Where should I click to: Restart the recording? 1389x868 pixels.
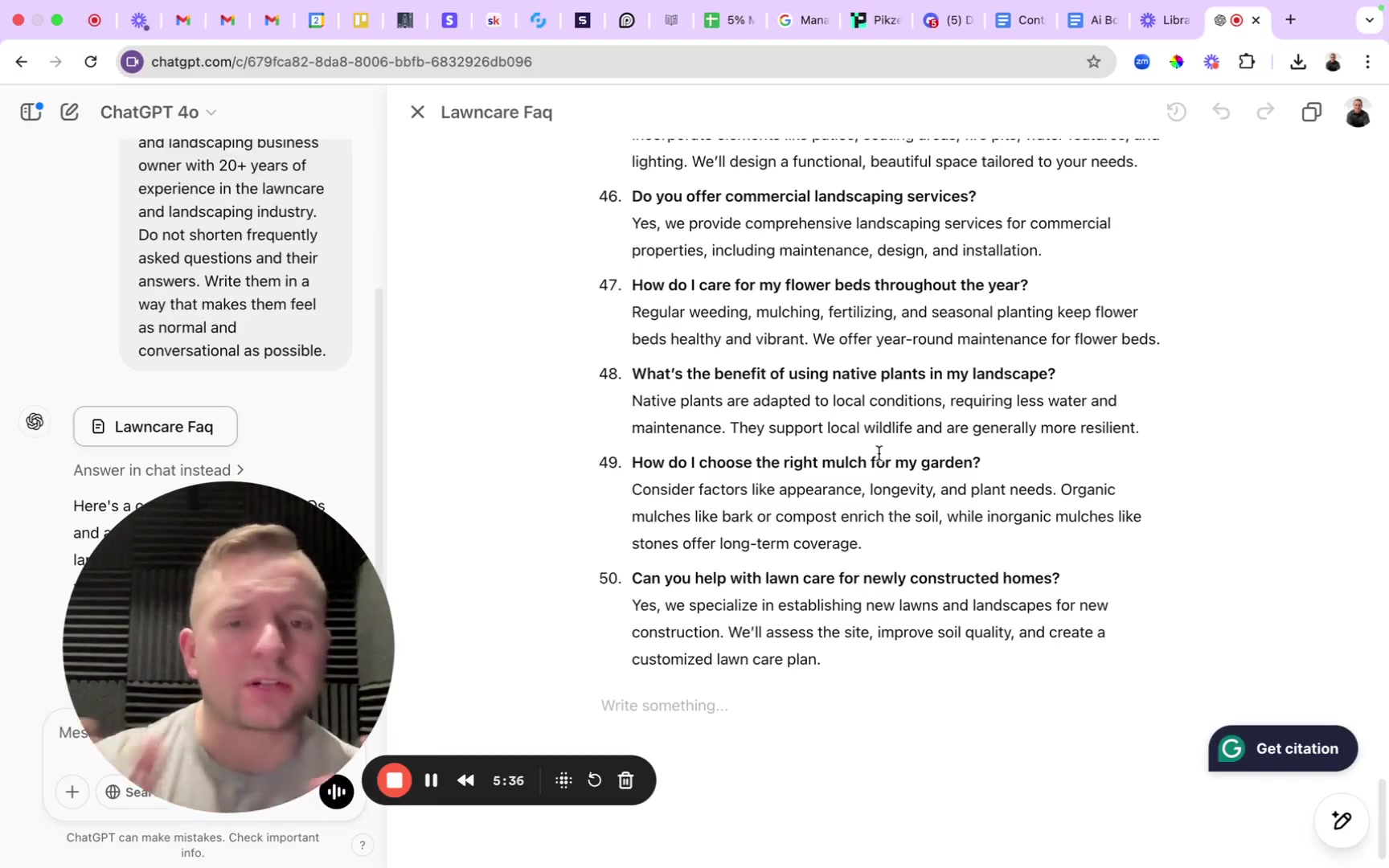coord(595,780)
